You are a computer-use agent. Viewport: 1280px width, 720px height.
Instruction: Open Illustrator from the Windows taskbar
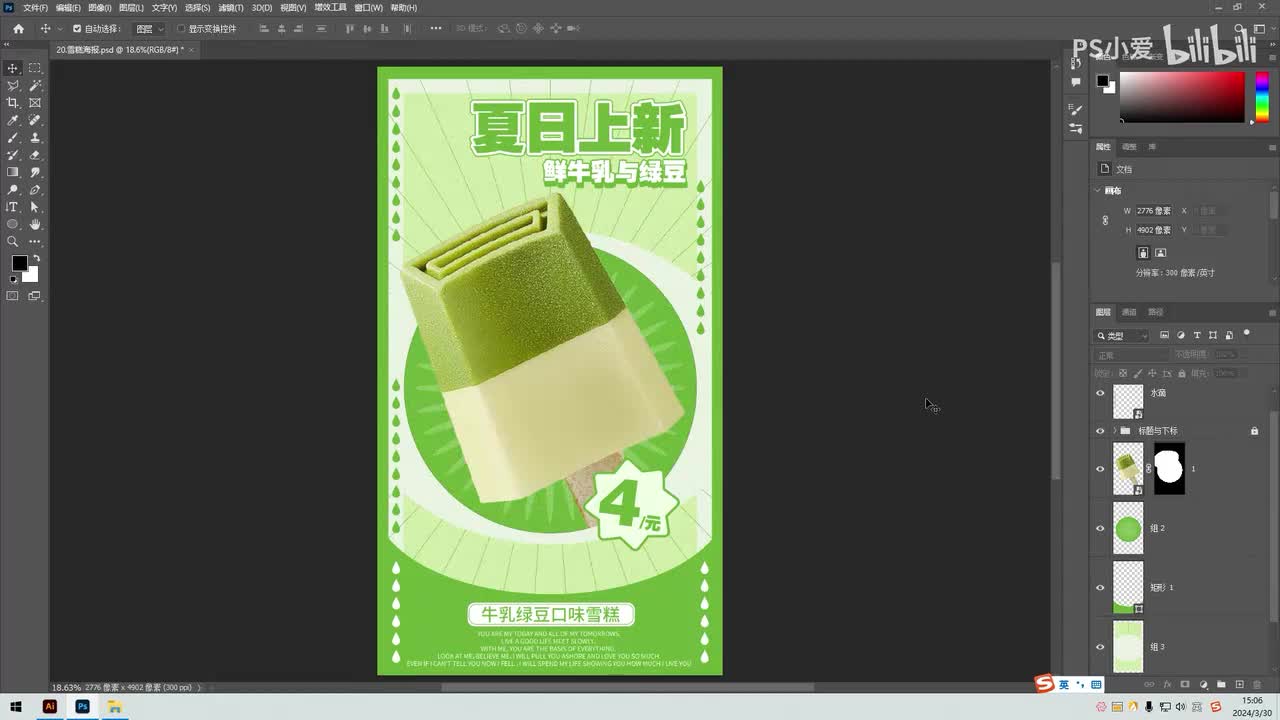50,707
